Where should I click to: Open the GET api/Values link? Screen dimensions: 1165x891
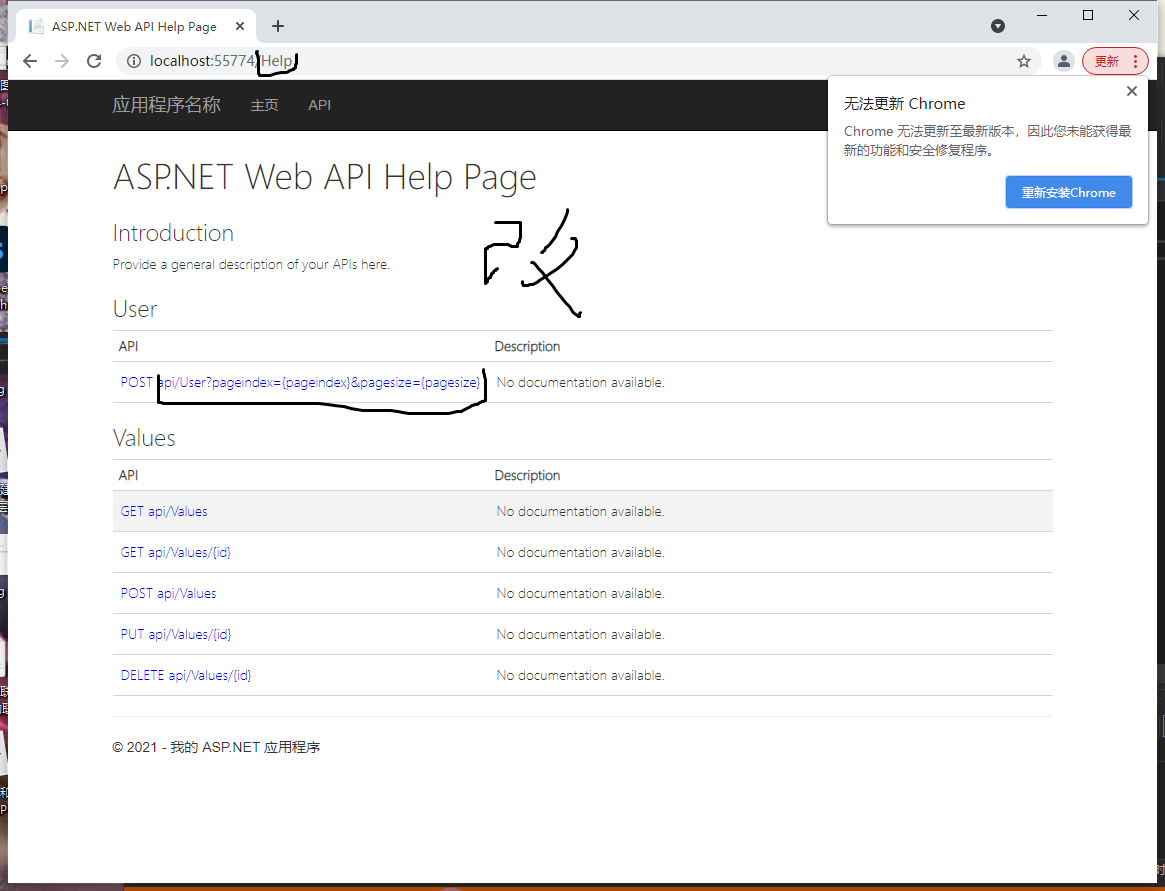click(x=164, y=511)
